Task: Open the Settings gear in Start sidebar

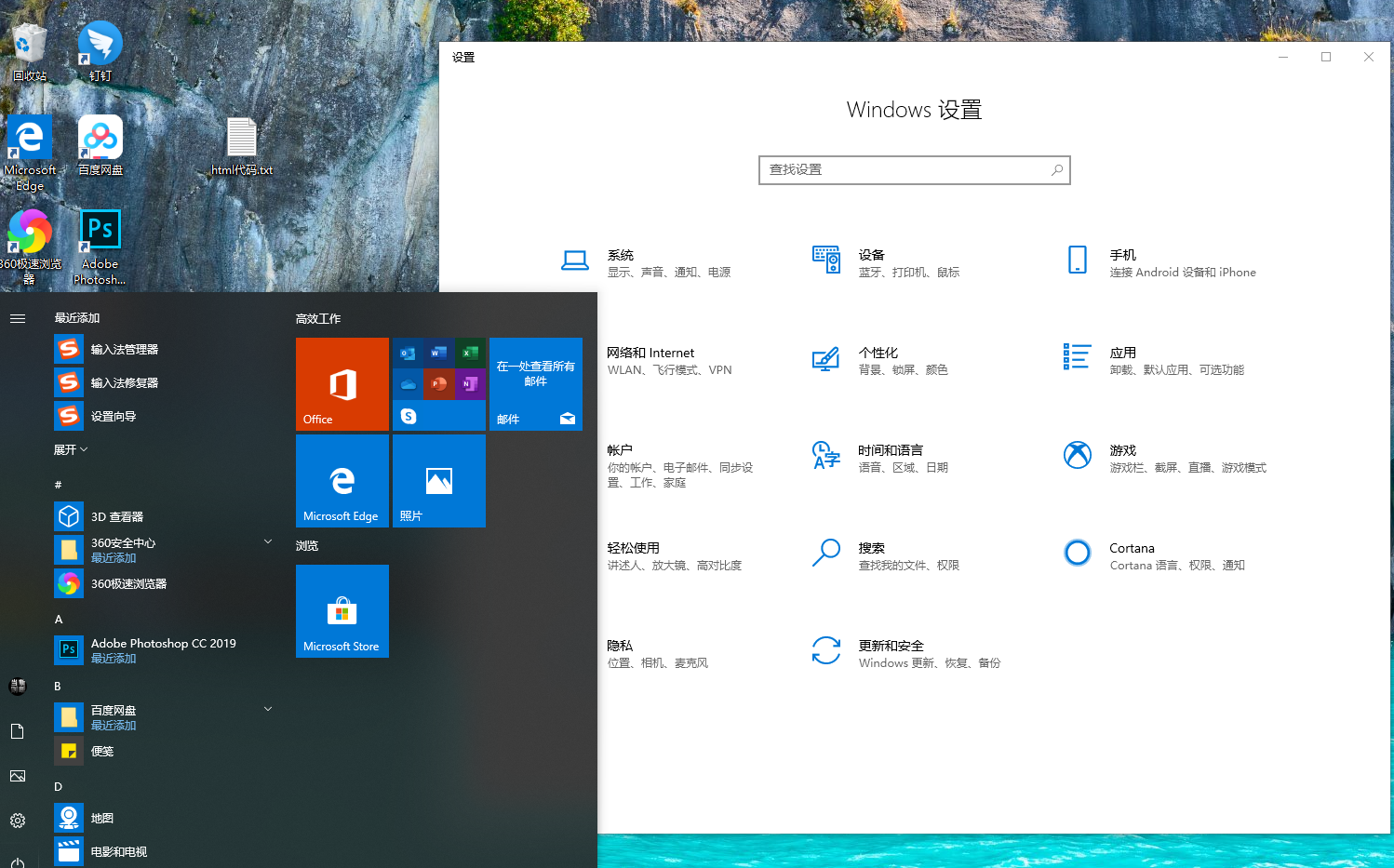Action: pos(17,820)
